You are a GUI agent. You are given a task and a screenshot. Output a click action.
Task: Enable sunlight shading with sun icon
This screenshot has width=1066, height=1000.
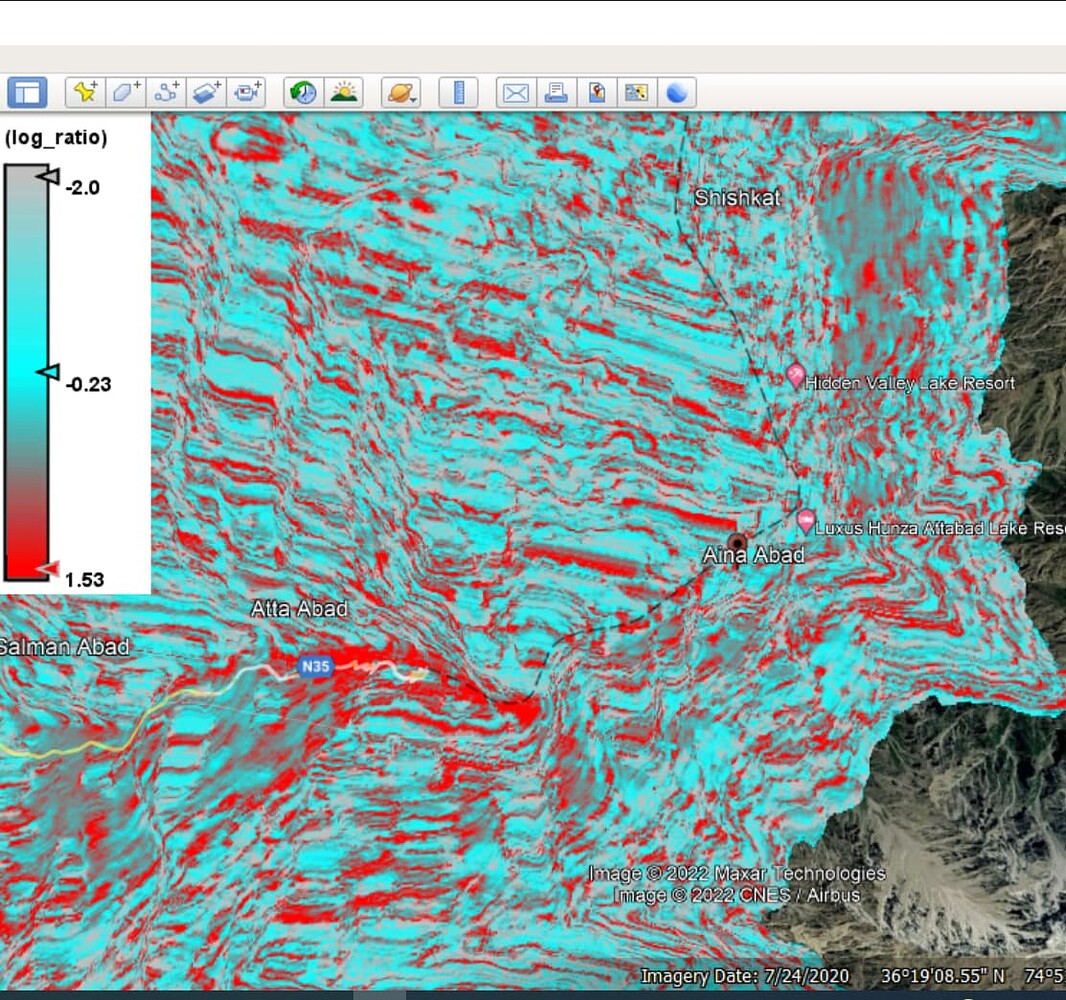coord(344,92)
